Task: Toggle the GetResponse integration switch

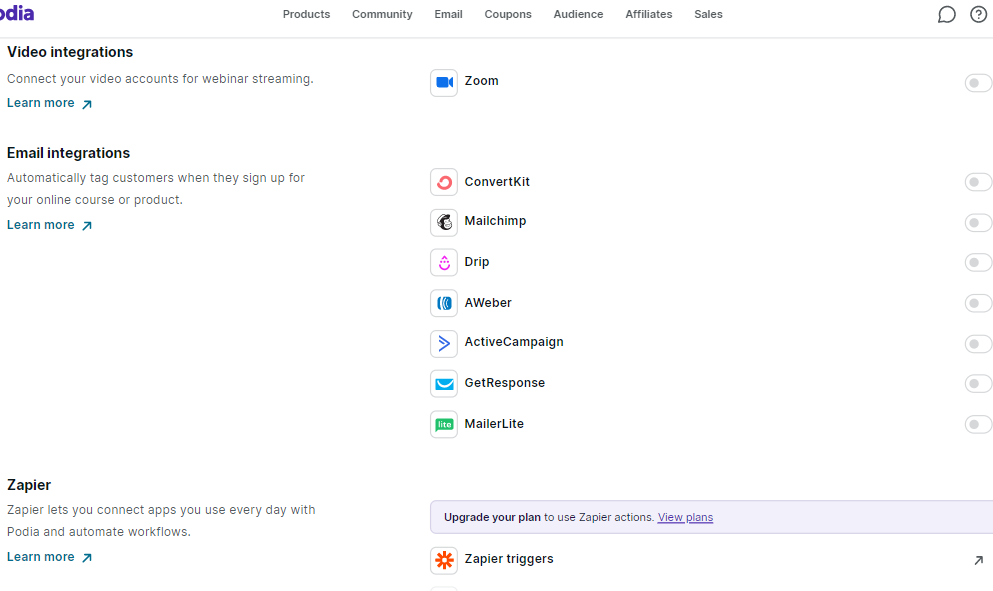Action: click(978, 384)
